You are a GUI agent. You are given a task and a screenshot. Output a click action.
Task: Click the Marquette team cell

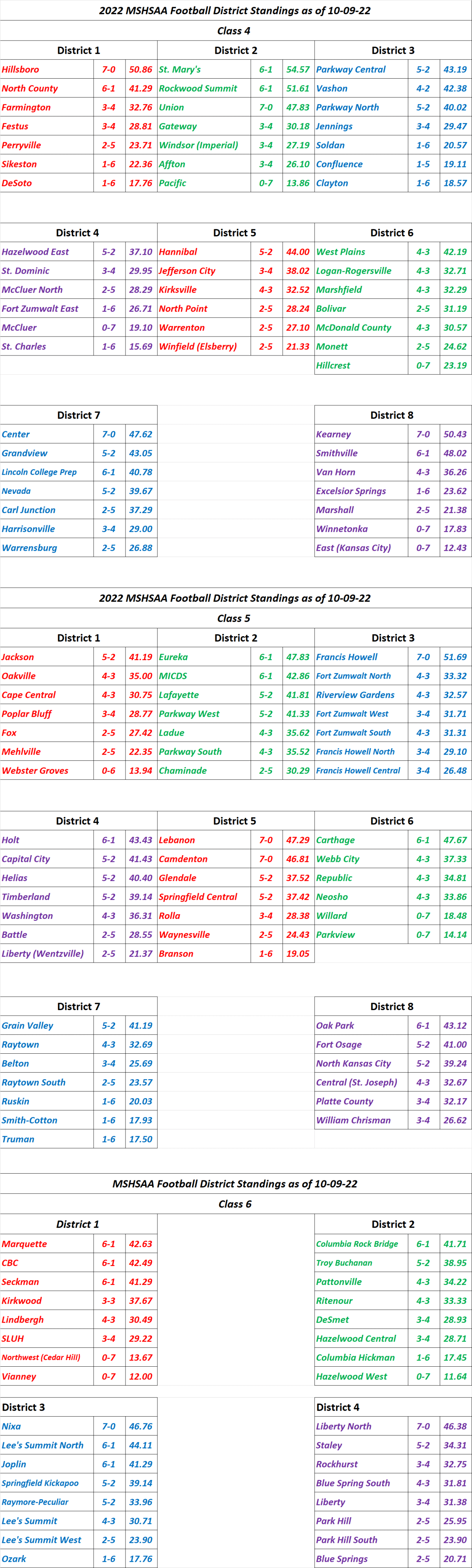click(47, 1244)
